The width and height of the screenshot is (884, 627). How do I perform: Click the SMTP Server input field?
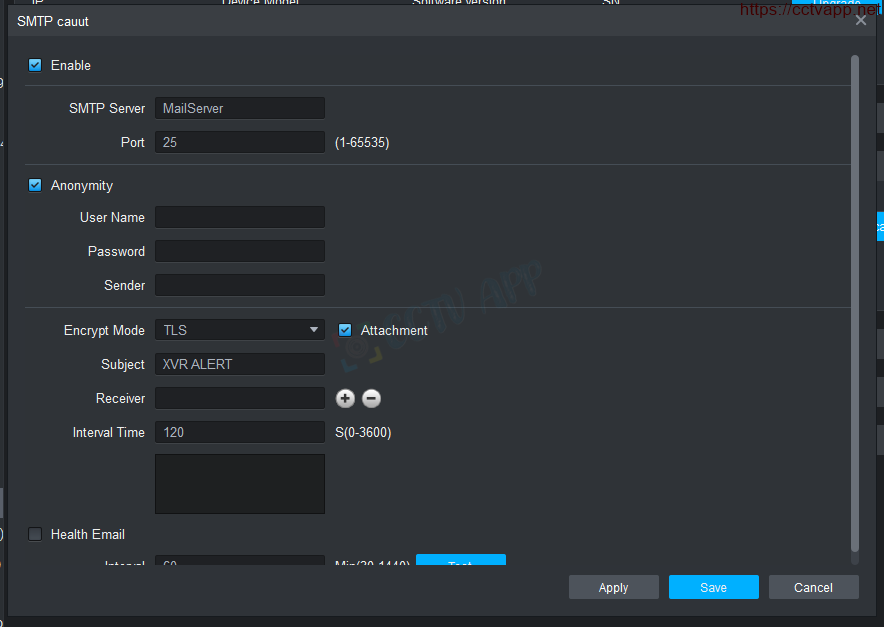(x=239, y=108)
